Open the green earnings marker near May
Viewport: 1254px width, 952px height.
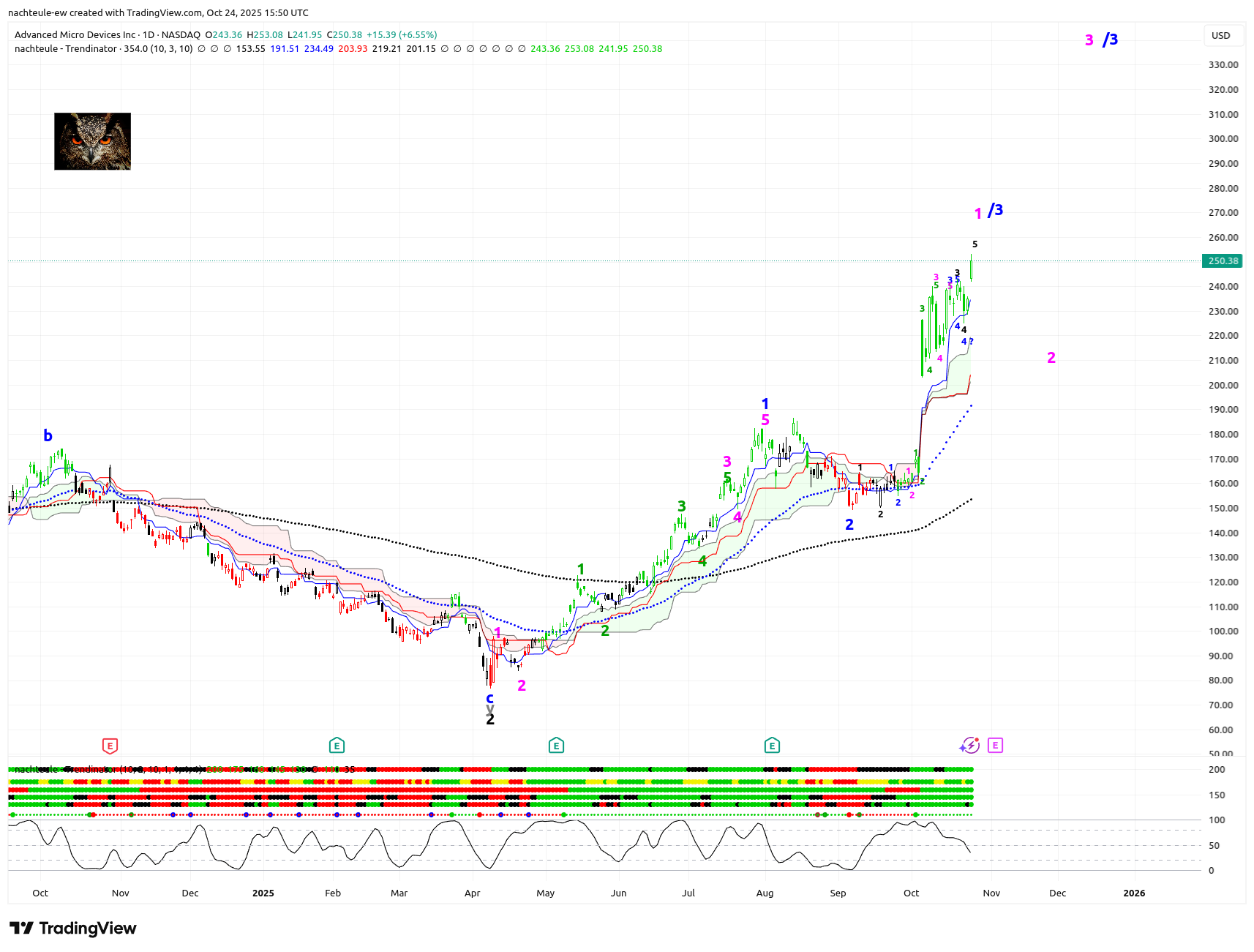pyautogui.click(x=556, y=746)
